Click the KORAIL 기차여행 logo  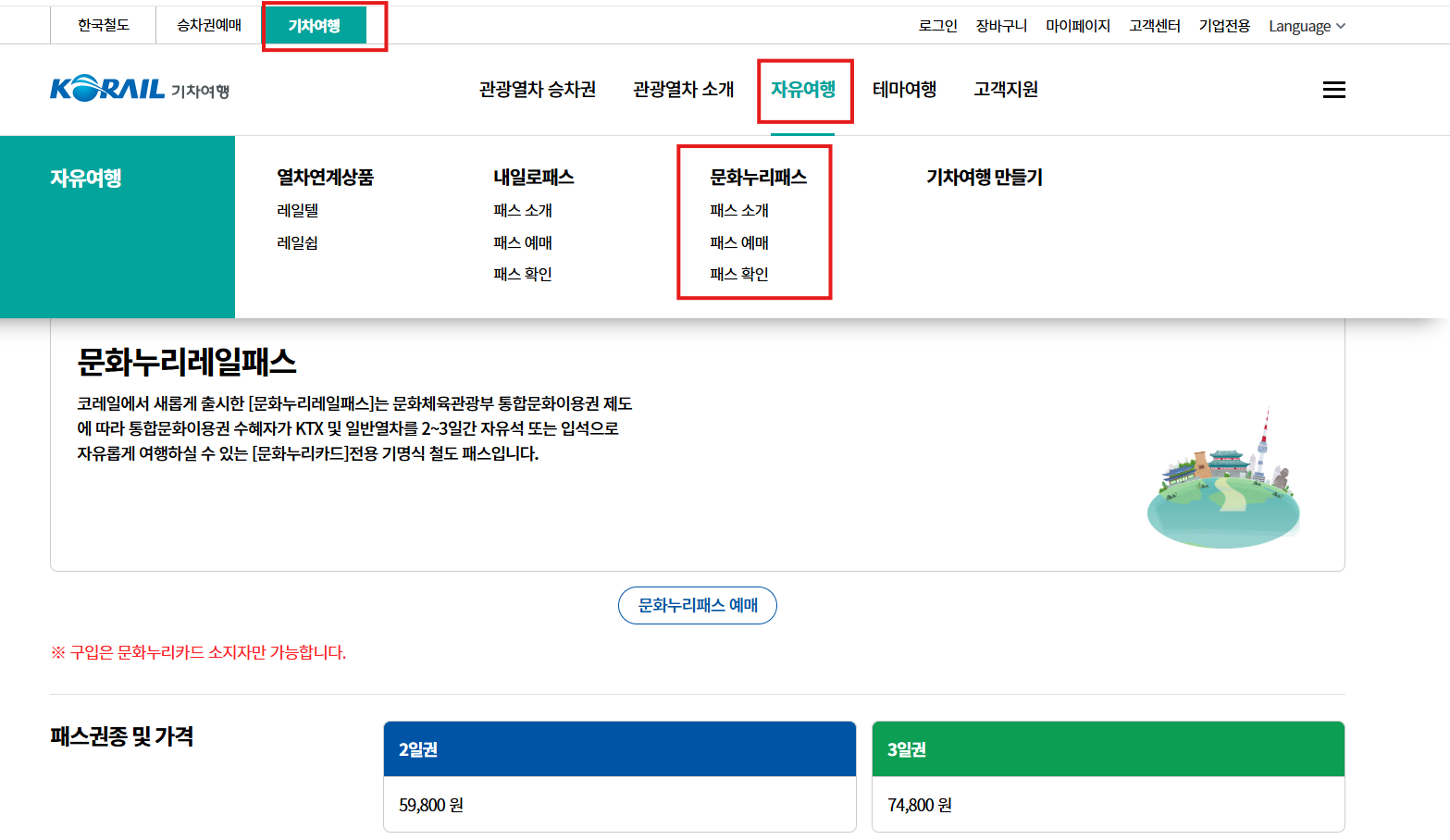click(140, 89)
